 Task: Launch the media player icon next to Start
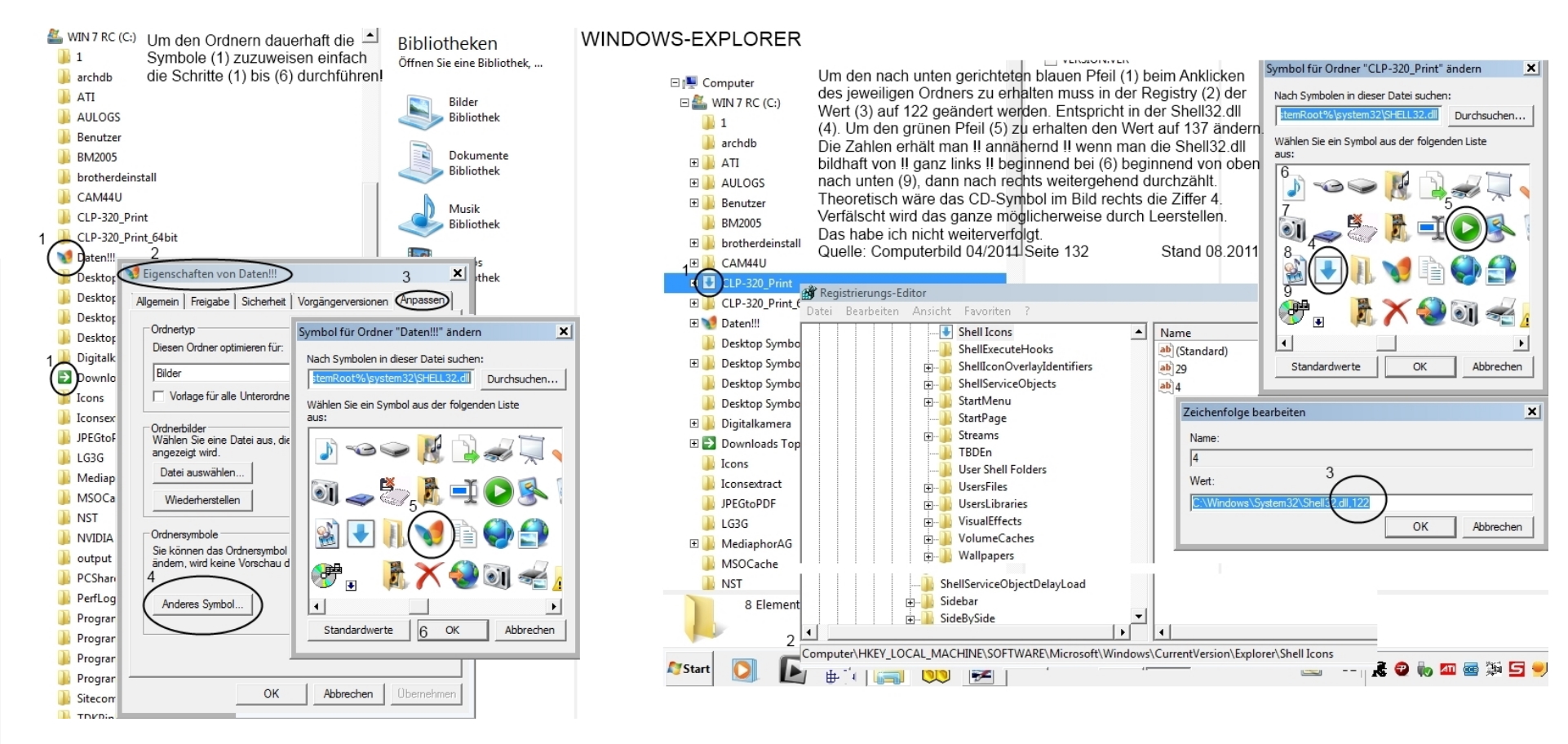click(x=743, y=670)
